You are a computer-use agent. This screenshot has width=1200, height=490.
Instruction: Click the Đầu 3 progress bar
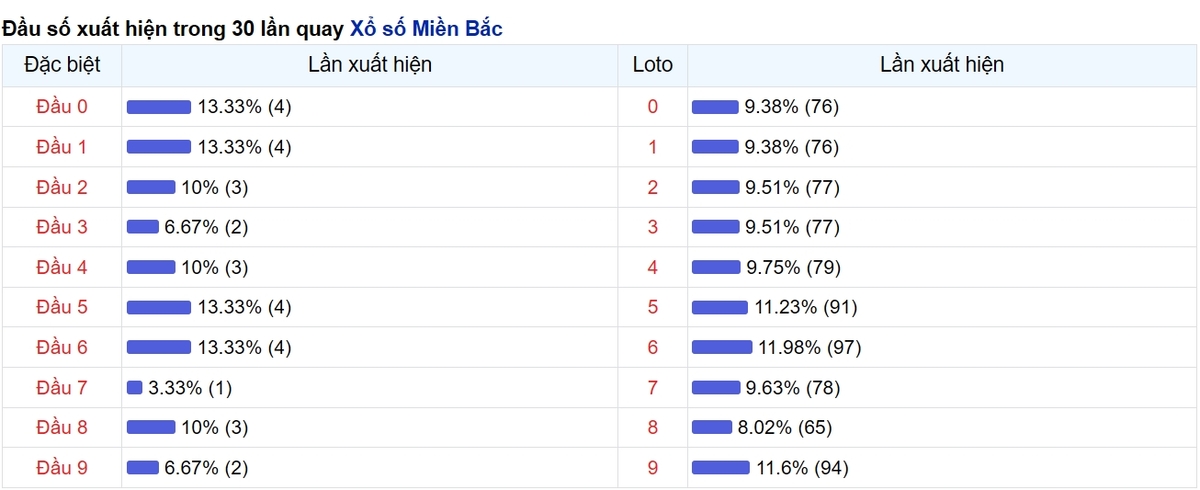click(x=143, y=227)
